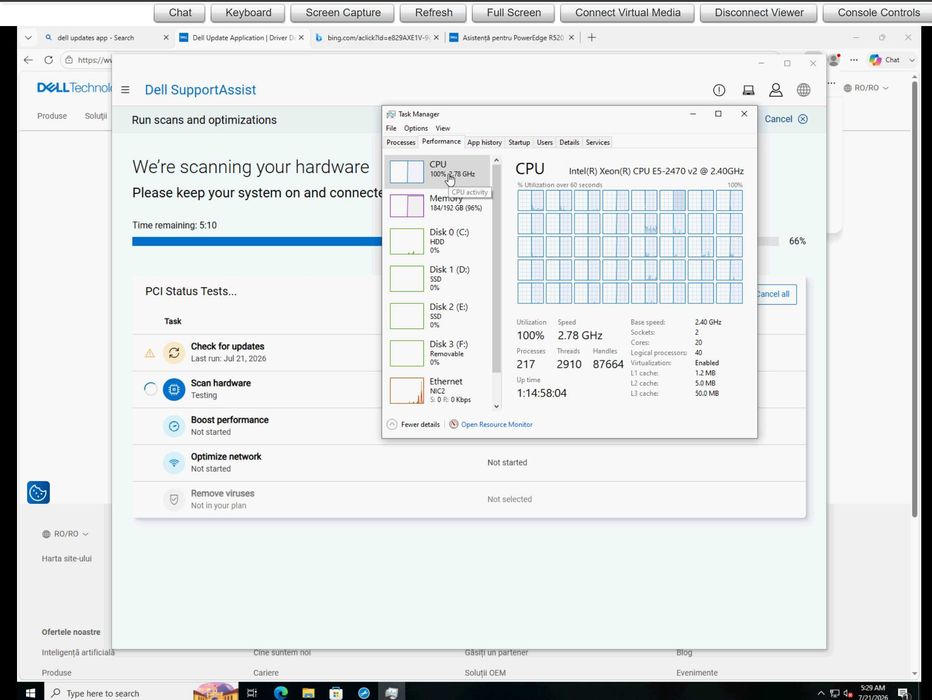The width and height of the screenshot is (932, 700).
Task: Reload the browser page
Action: click(49, 60)
